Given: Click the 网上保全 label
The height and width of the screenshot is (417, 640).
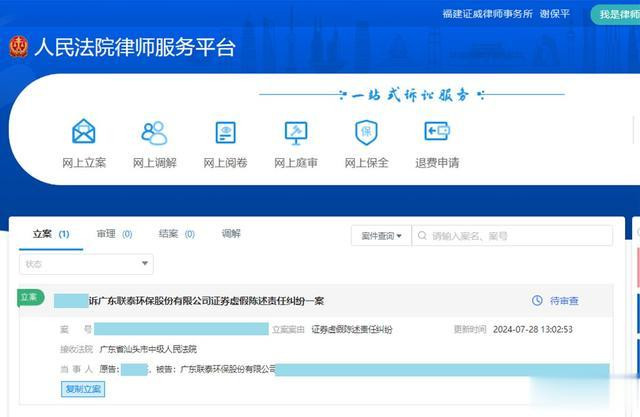Looking at the screenshot, I should [x=367, y=163].
